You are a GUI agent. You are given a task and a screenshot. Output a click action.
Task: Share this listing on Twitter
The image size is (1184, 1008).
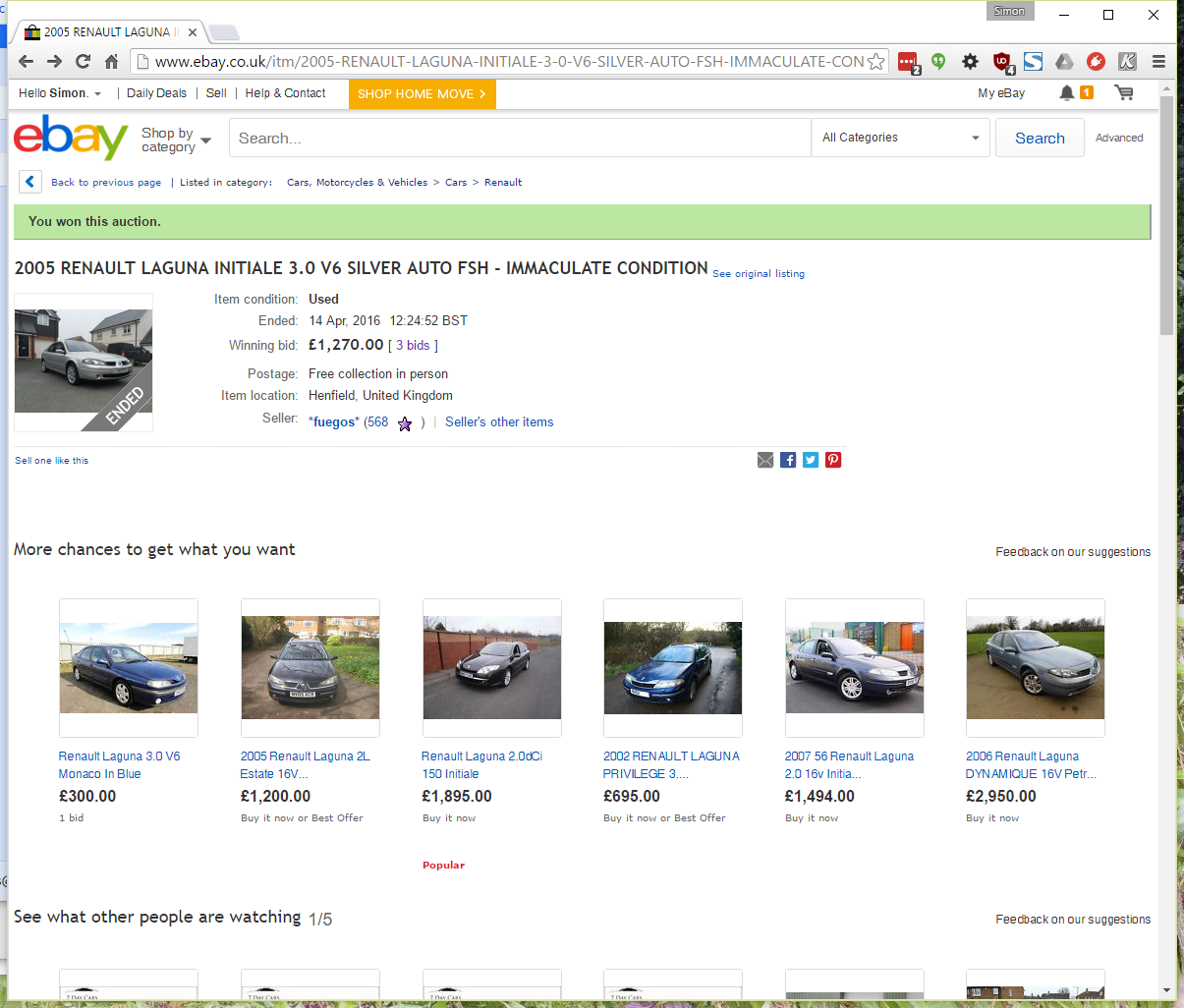coord(811,460)
